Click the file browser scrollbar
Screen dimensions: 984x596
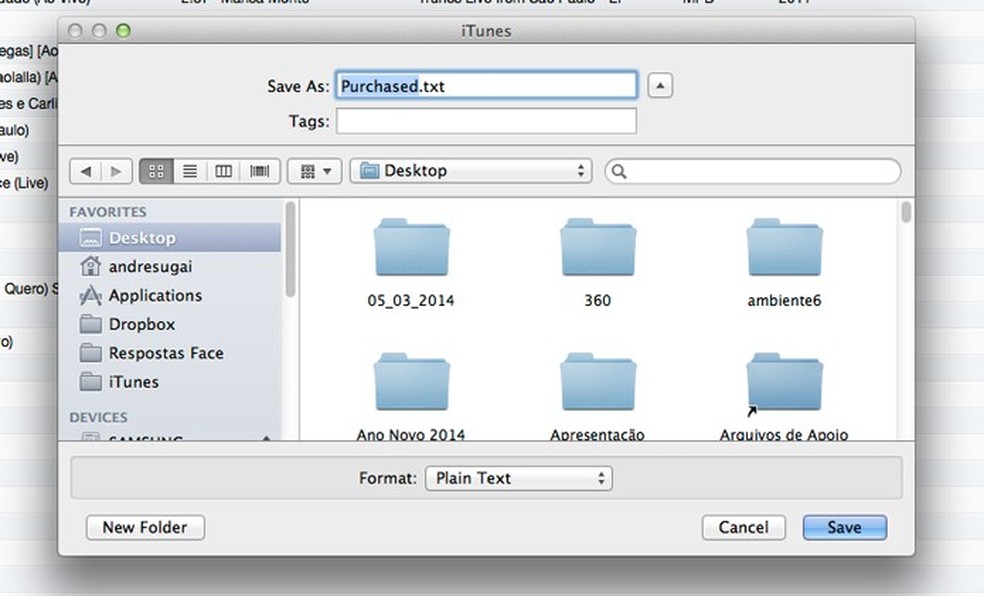(x=906, y=212)
